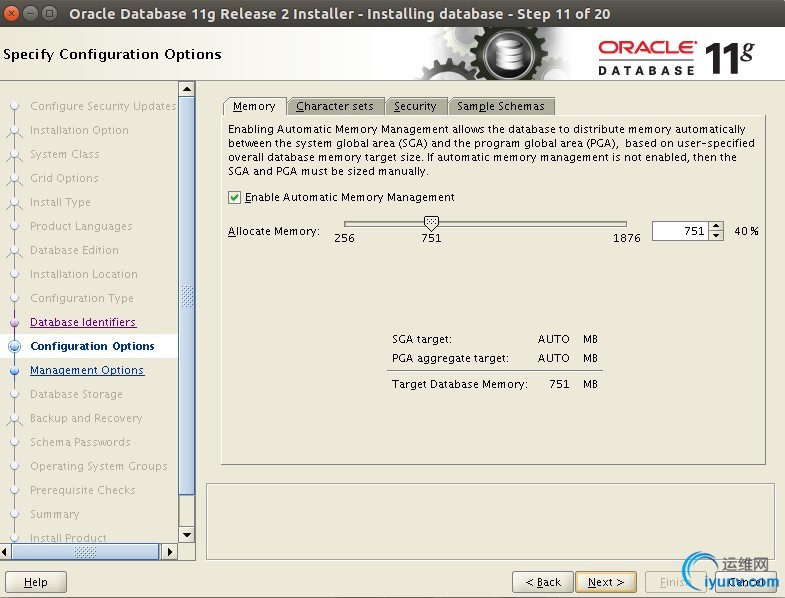Switch to the Memory tab
Viewport: 785px width, 598px height.
[x=254, y=106]
